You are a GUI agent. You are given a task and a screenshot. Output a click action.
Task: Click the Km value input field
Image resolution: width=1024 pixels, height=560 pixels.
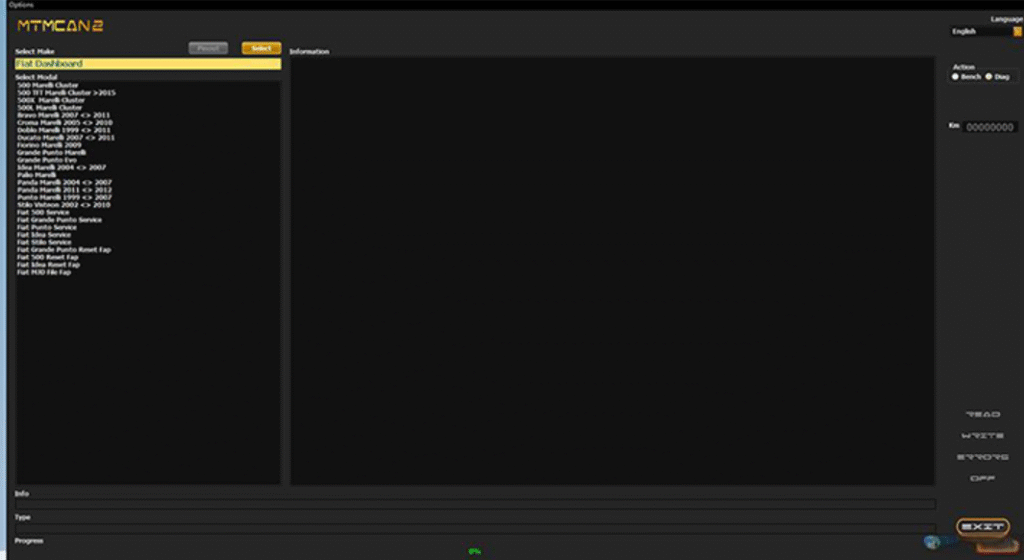click(x=990, y=127)
